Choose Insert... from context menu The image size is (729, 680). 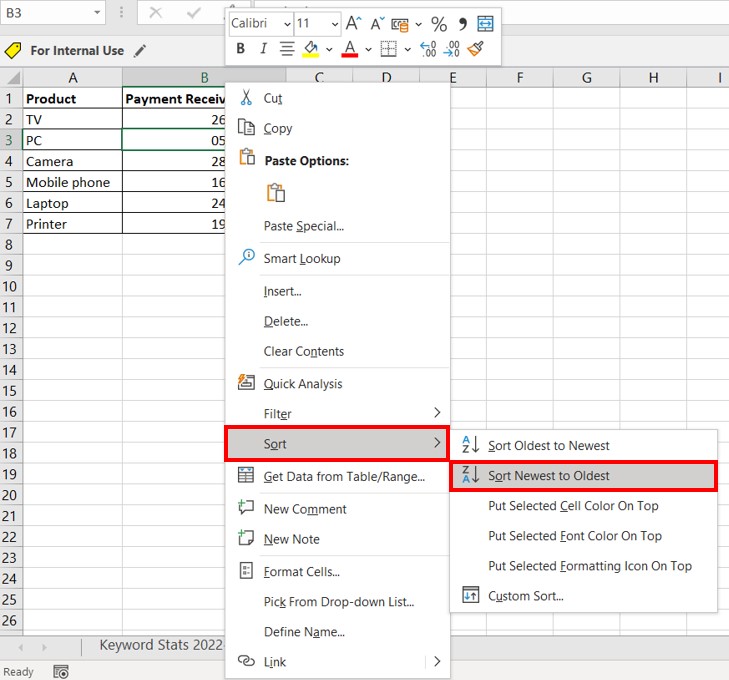pyautogui.click(x=338, y=291)
